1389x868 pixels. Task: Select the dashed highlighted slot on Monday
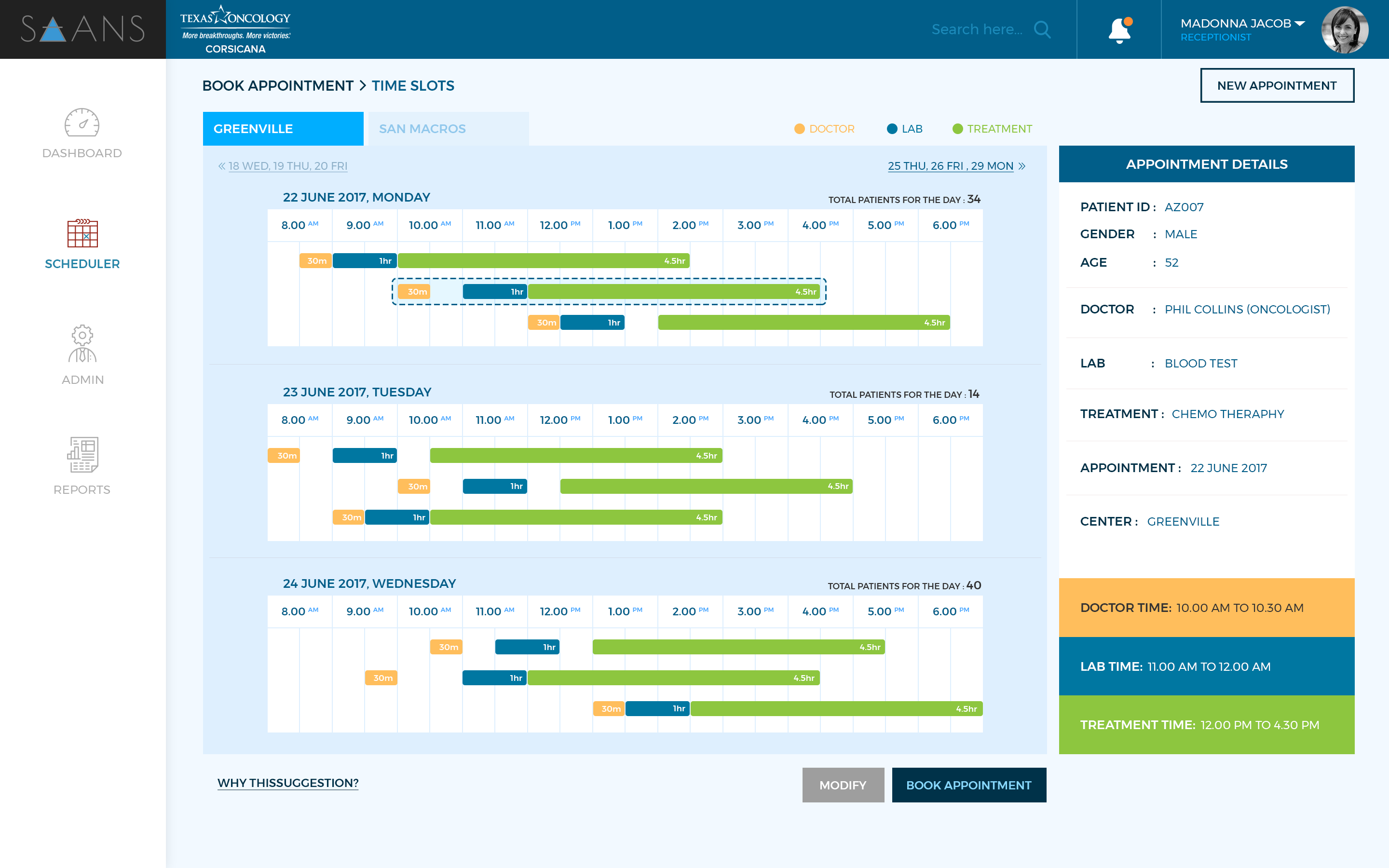pyautogui.click(x=608, y=292)
